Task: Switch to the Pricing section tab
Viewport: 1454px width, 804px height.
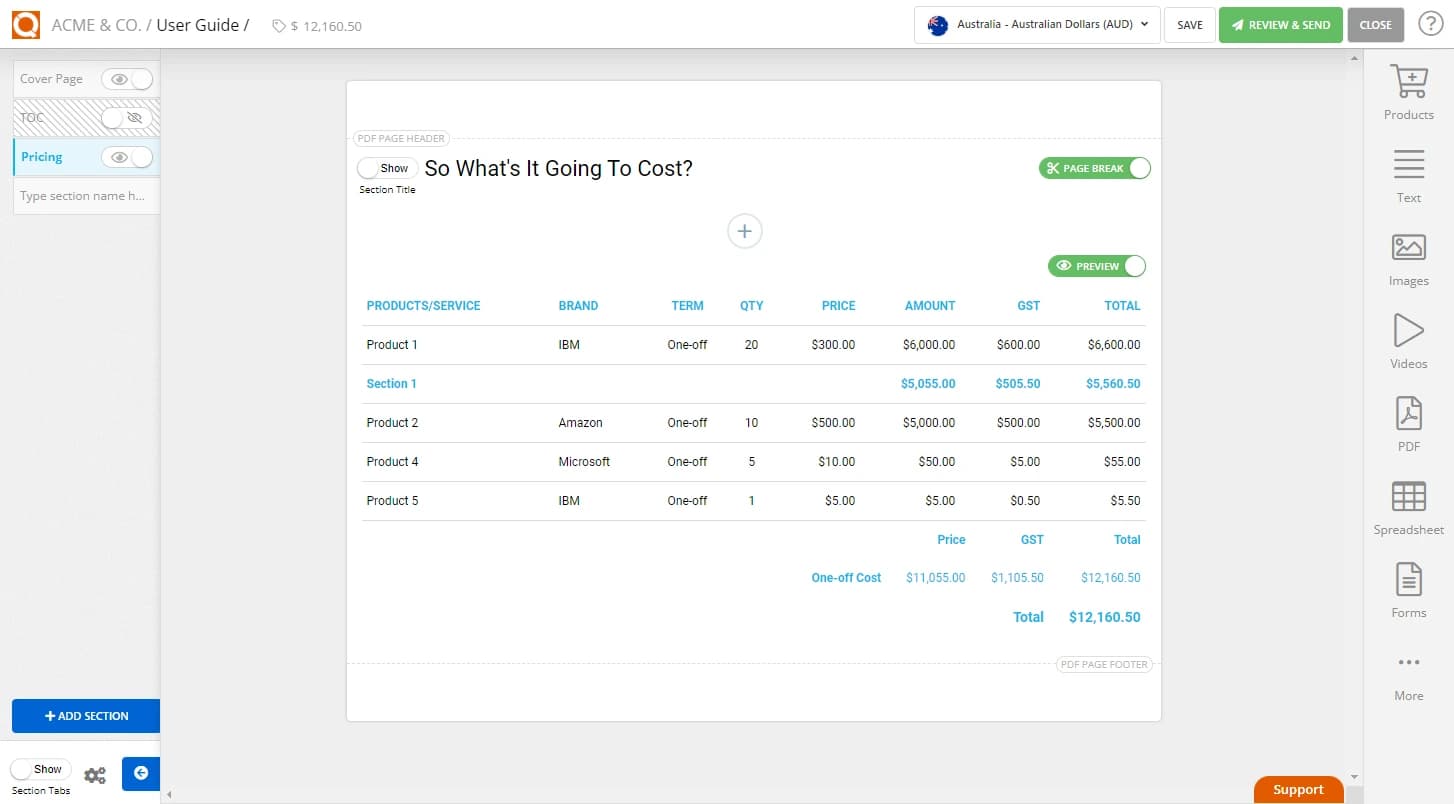Action: coord(40,156)
